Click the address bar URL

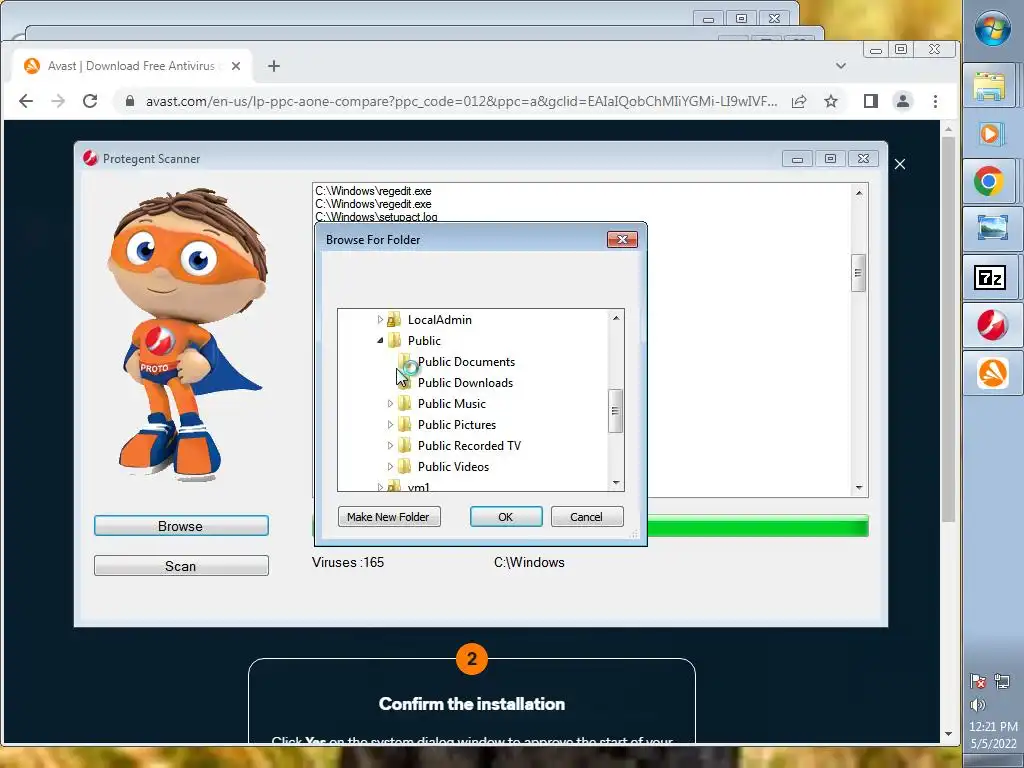click(461, 101)
